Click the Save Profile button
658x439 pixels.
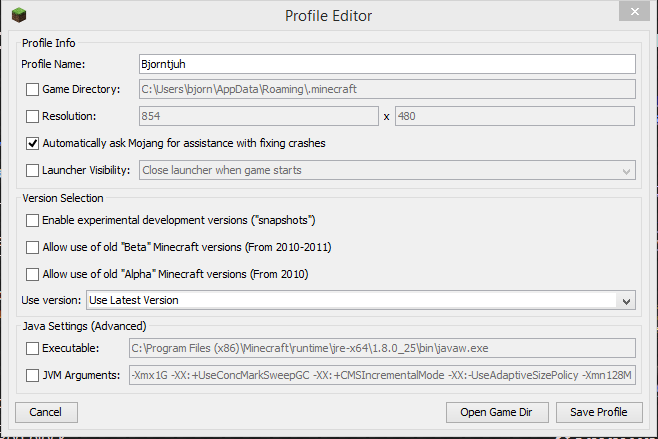click(599, 413)
